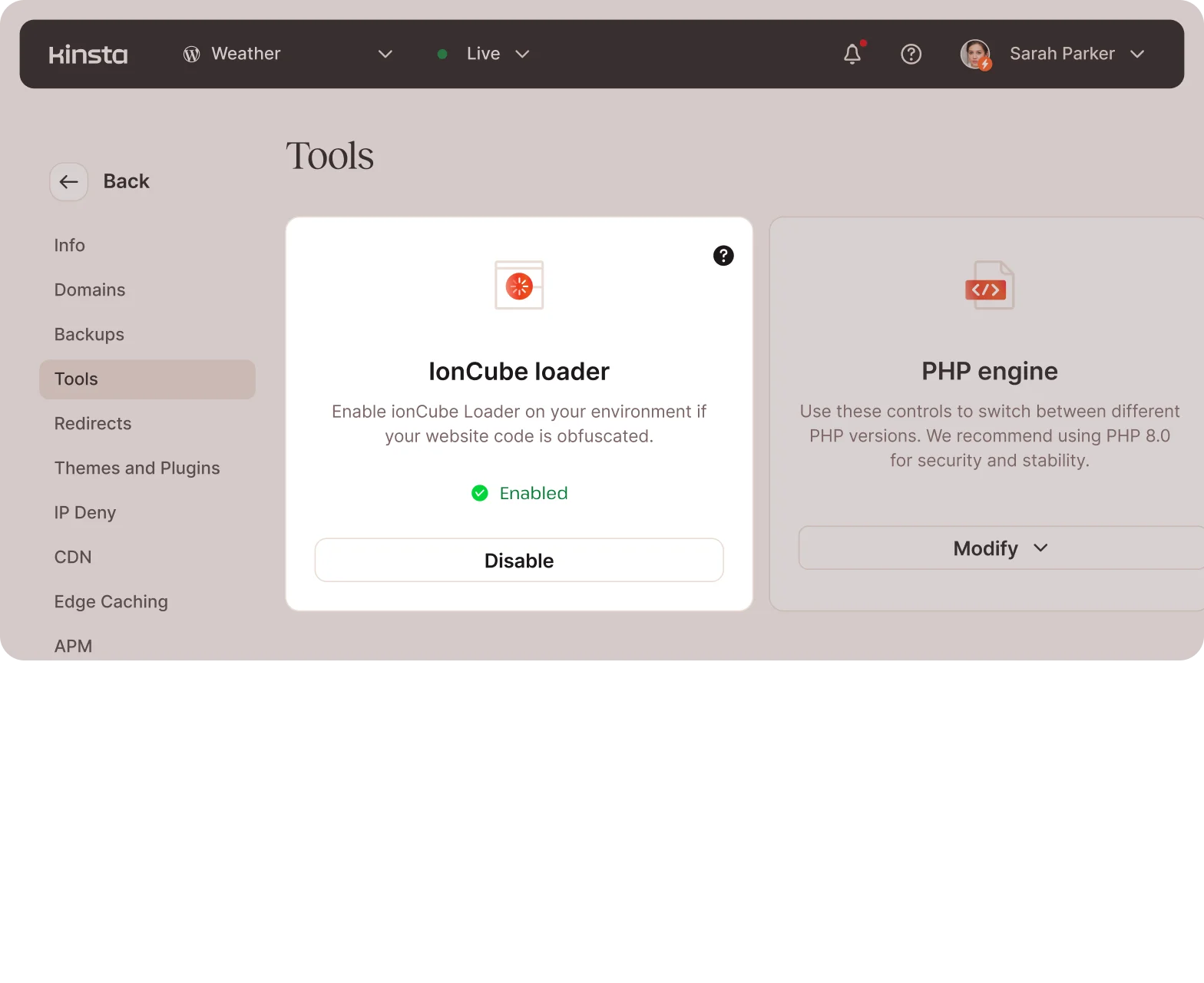Expand the Sarah Parker user menu
The height and width of the screenshot is (983, 1204).
pyautogui.click(x=1137, y=54)
